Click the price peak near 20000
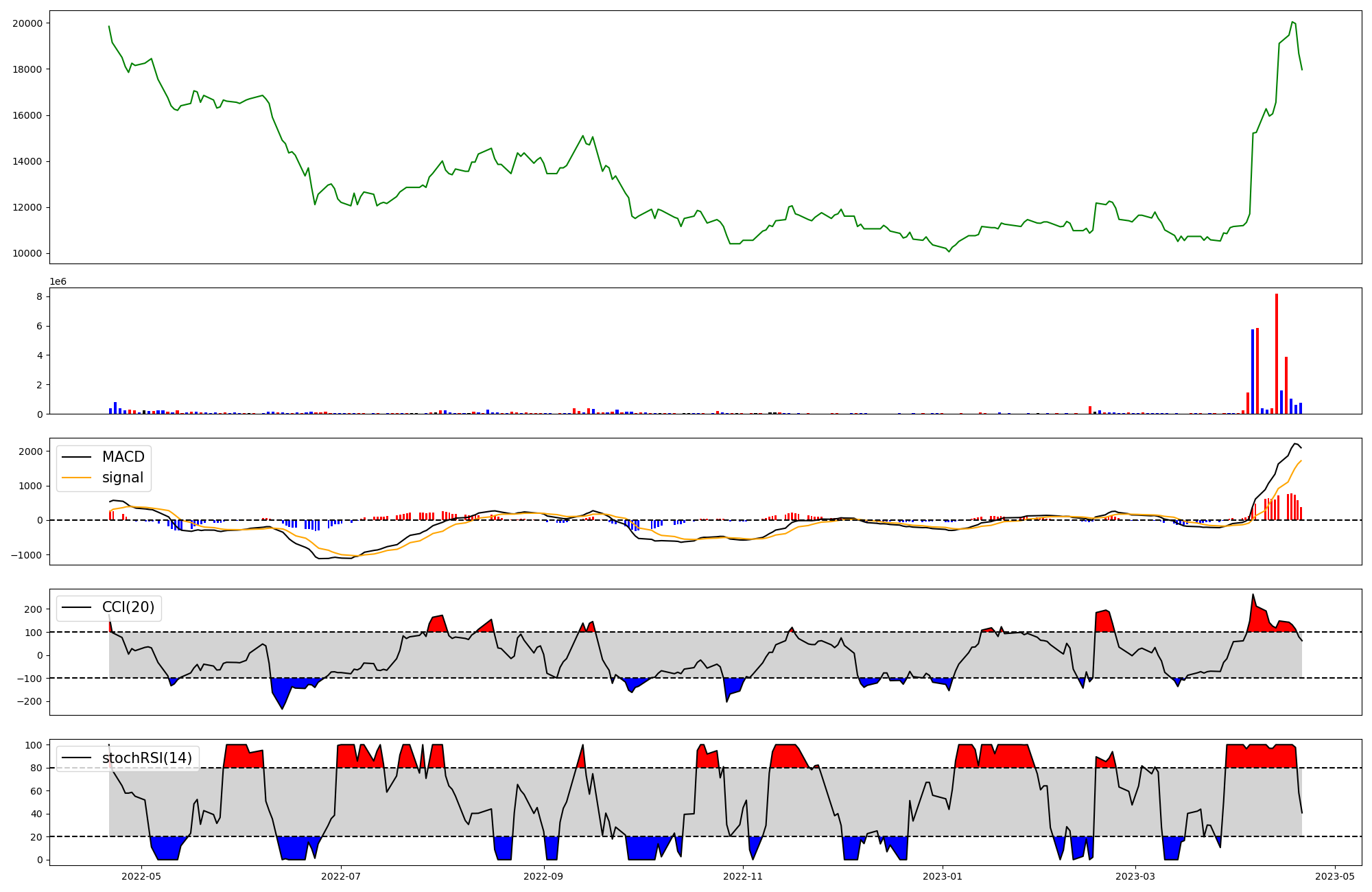This screenshot has height=892, width=1372. click(1292, 22)
